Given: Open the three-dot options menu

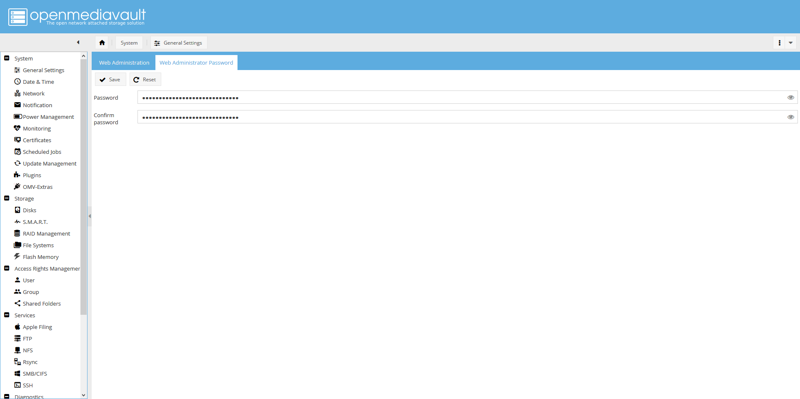Looking at the screenshot, I should click(780, 43).
